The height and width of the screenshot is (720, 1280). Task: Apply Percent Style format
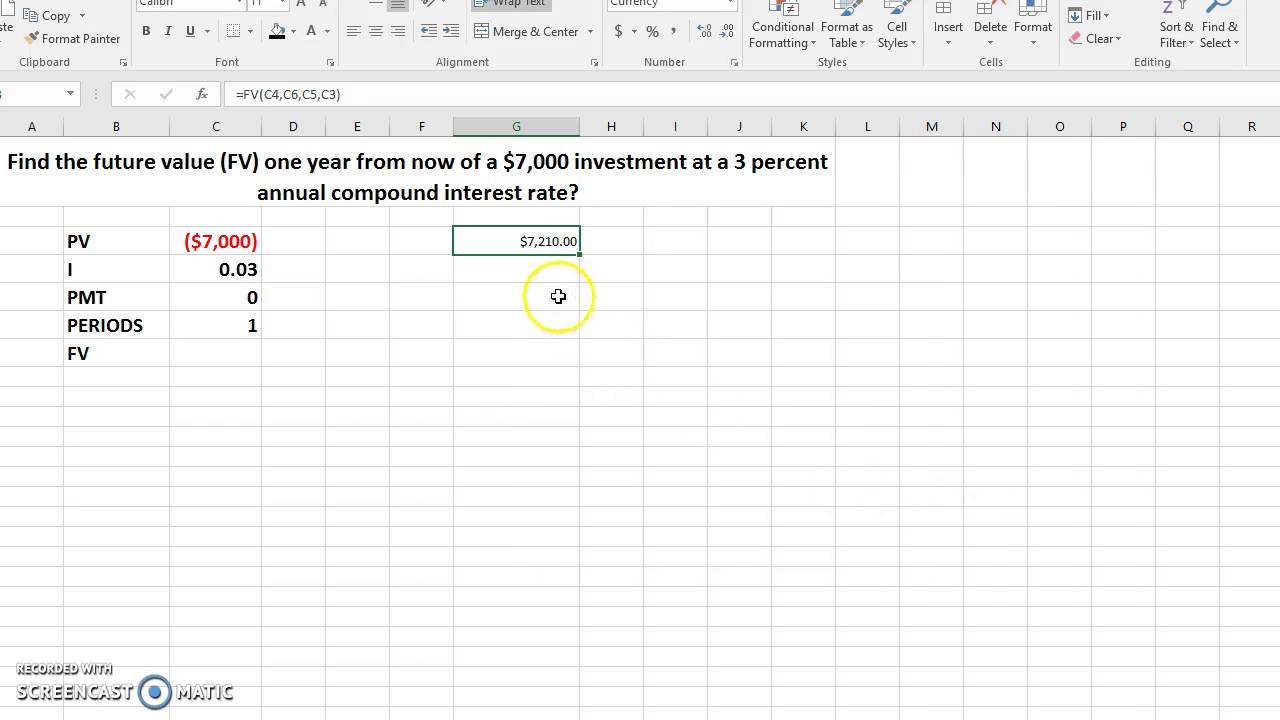652,31
